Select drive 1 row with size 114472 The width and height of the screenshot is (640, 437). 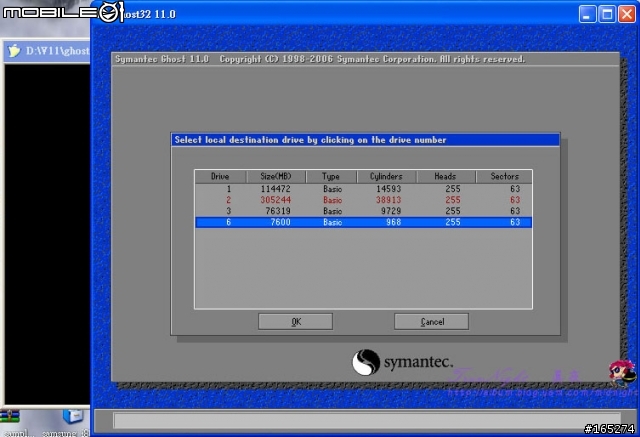click(x=363, y=189)
